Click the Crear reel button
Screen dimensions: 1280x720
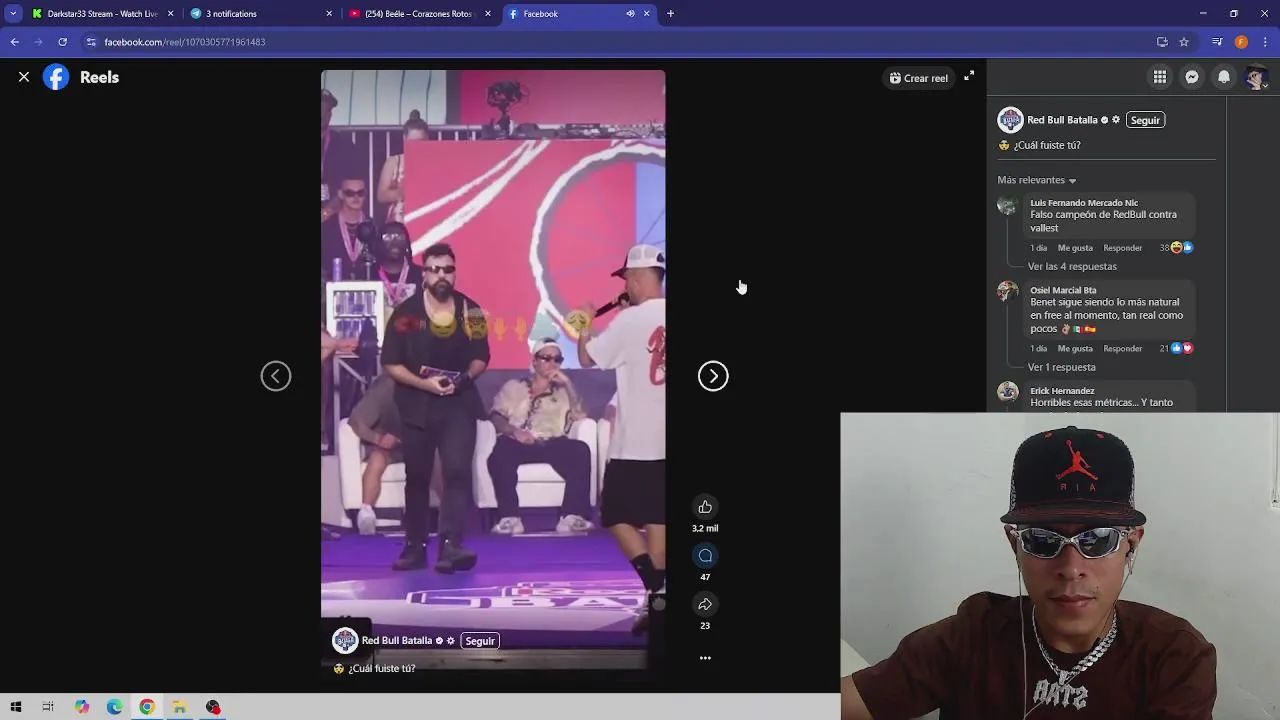(918, 78)
